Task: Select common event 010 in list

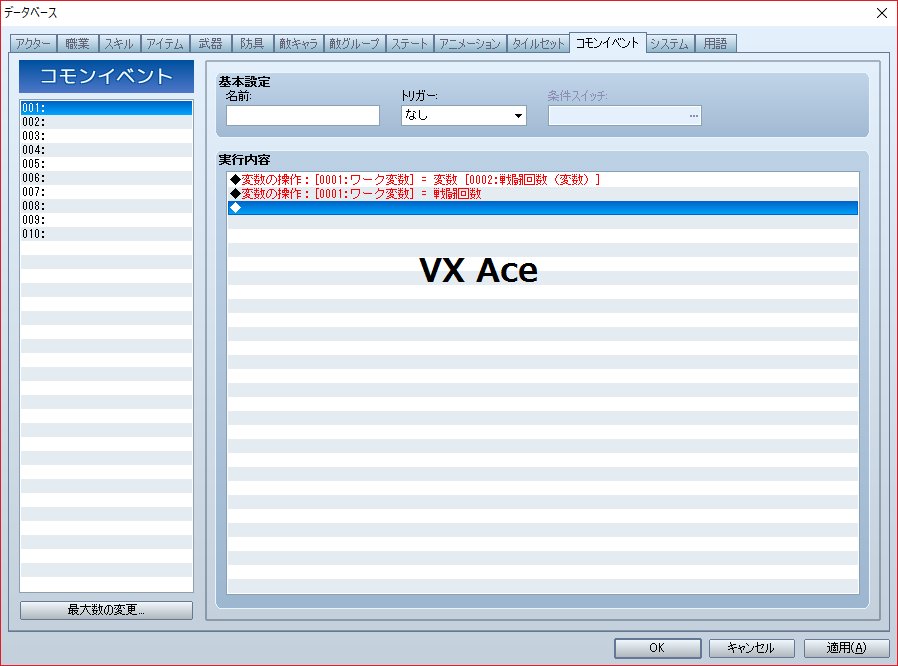Action: coord(107,234)
